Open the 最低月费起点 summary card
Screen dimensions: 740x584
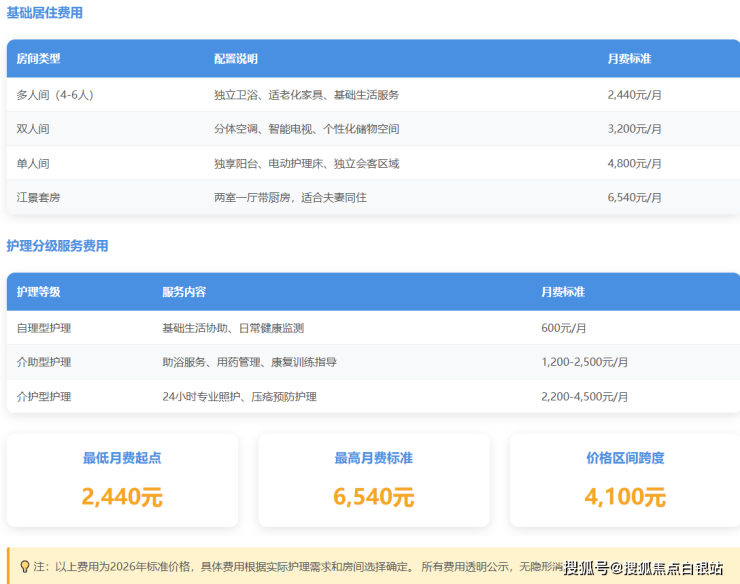(122, 480)
